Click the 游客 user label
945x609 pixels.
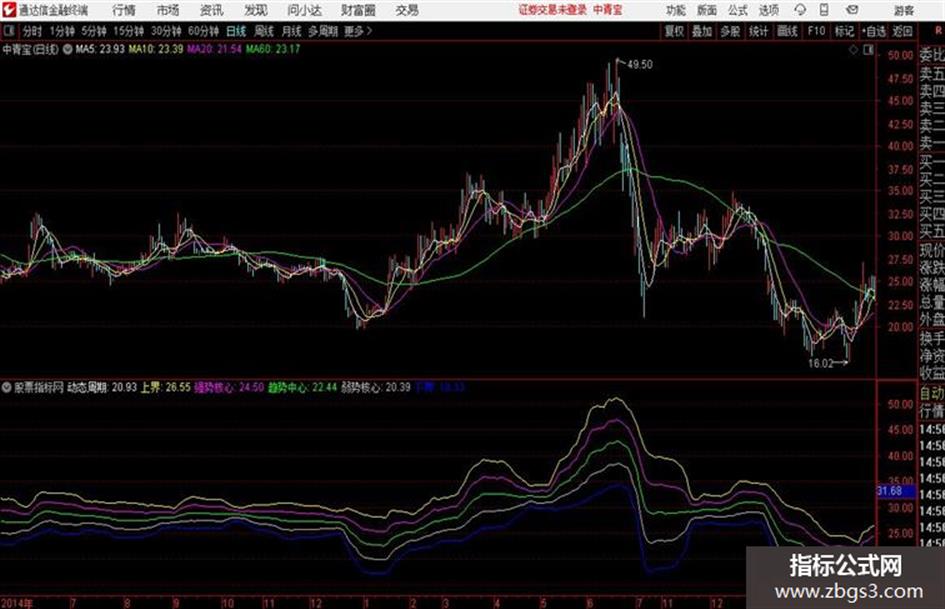tap(903, 10)
